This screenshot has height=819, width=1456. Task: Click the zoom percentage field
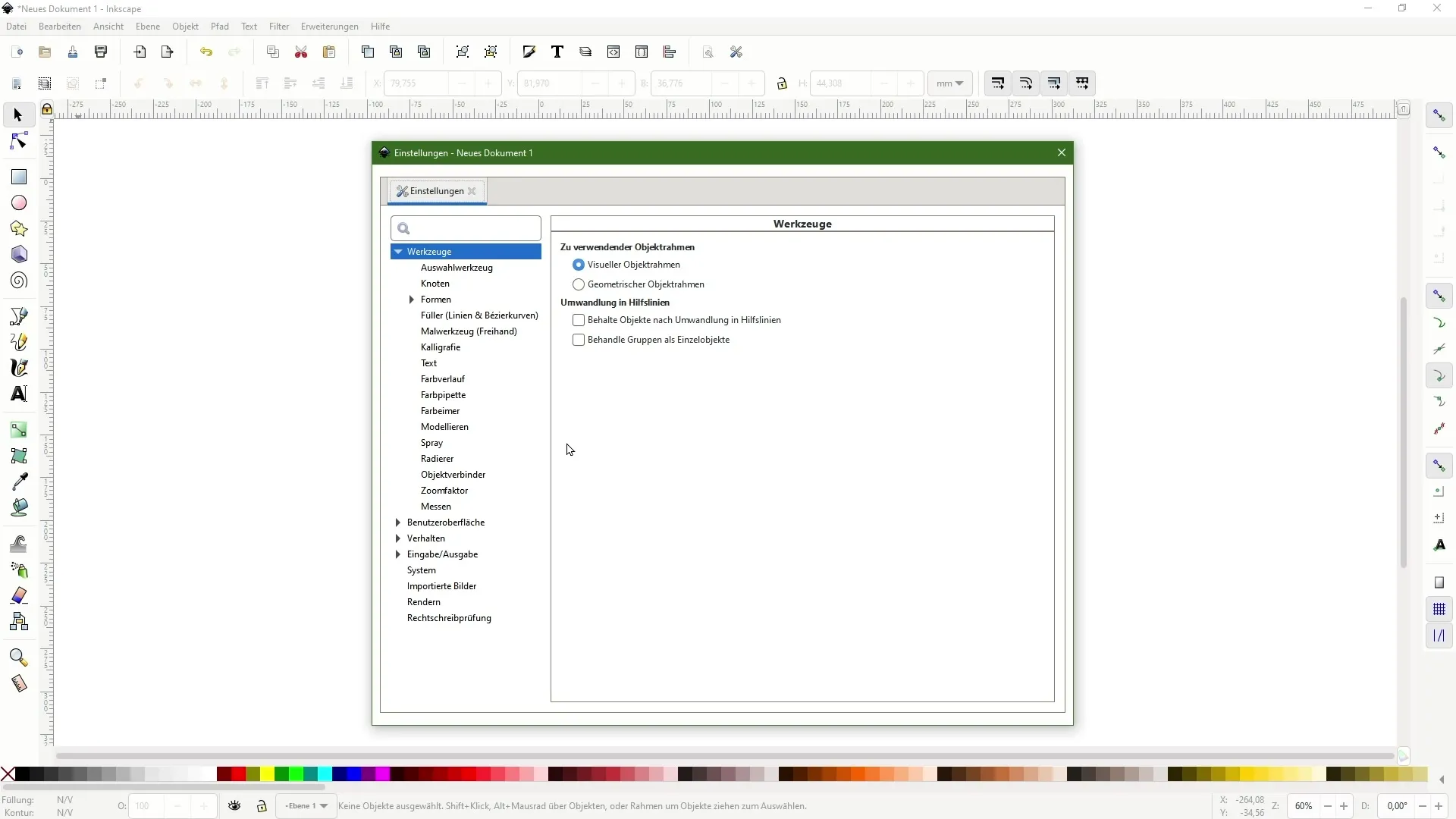pyautogui.click(x=1303, y=806)
